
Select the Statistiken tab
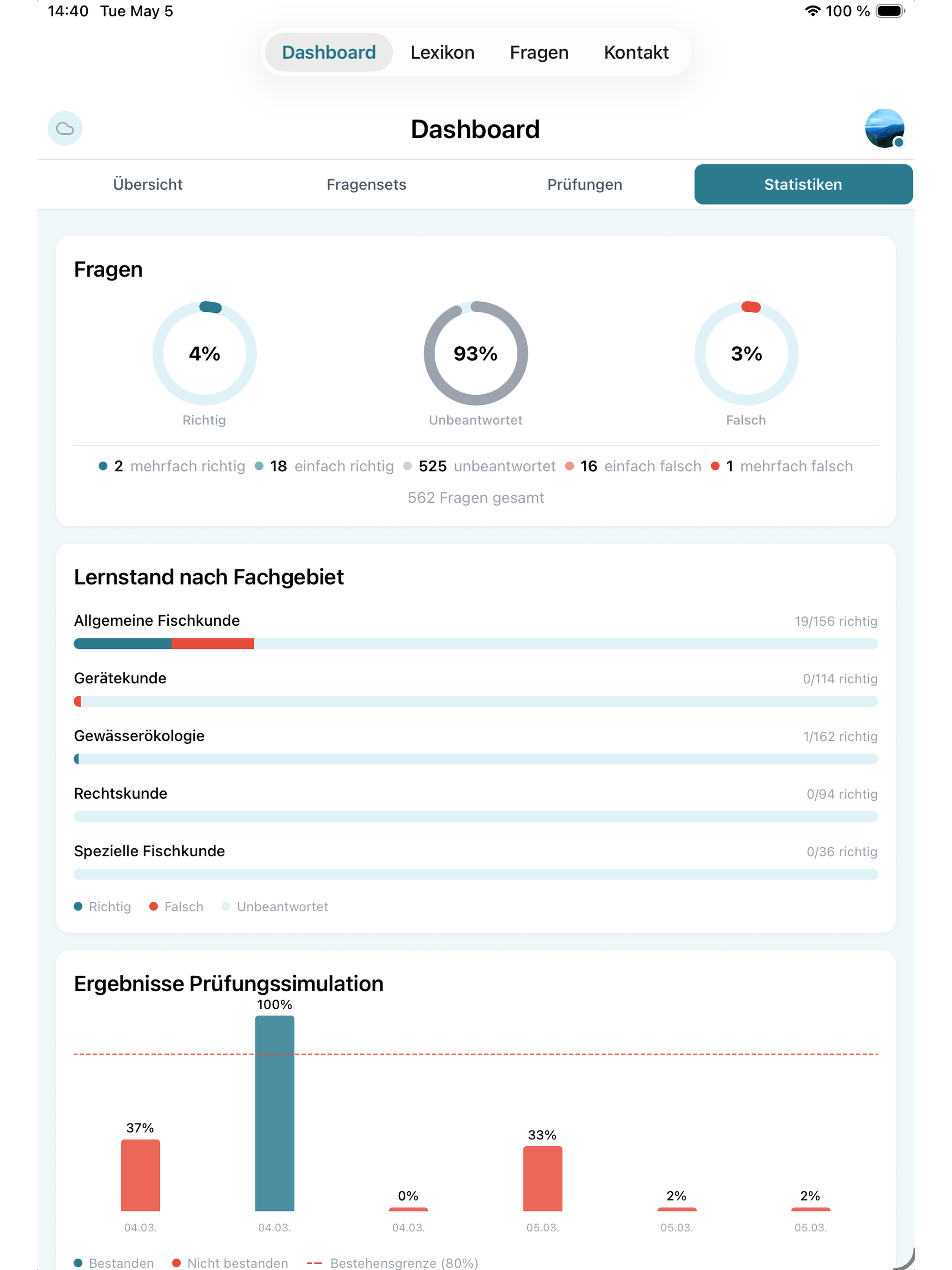(x=803, y=184)
